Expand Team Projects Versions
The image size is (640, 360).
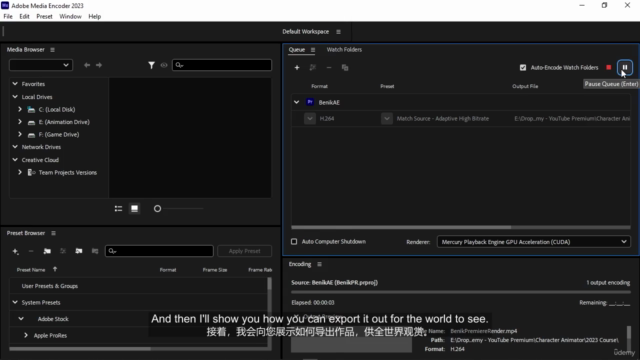pos(20,172)
